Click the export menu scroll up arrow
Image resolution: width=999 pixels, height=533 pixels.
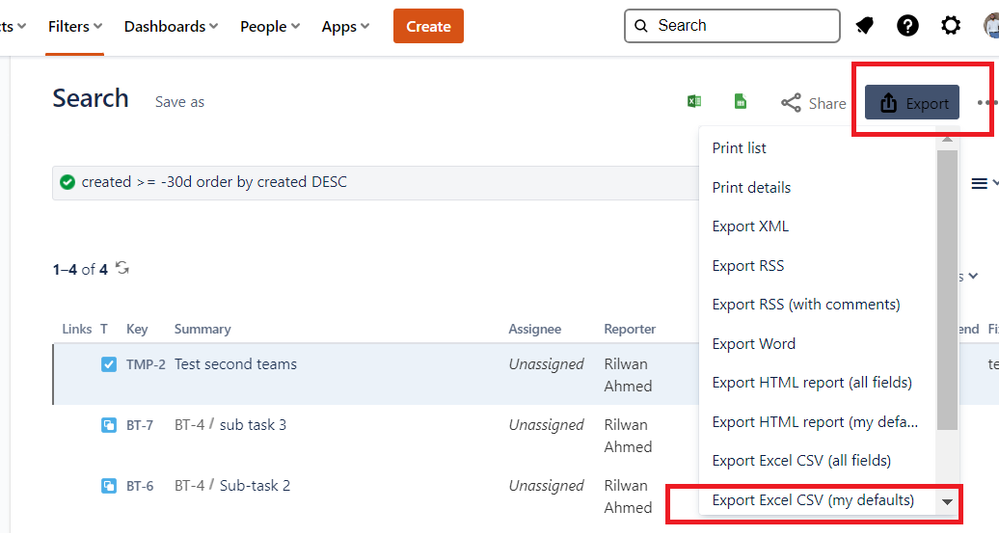947,138
